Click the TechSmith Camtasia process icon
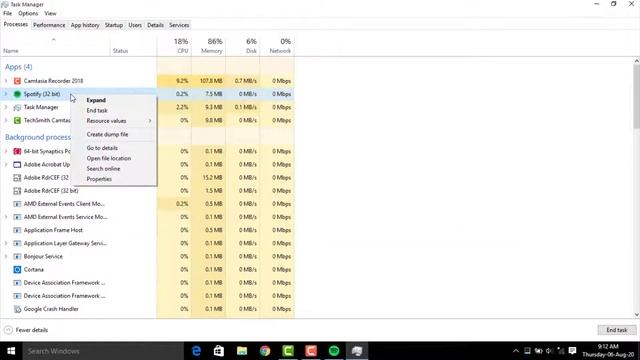This screenshot has height=360, width=640. (17, 120)
